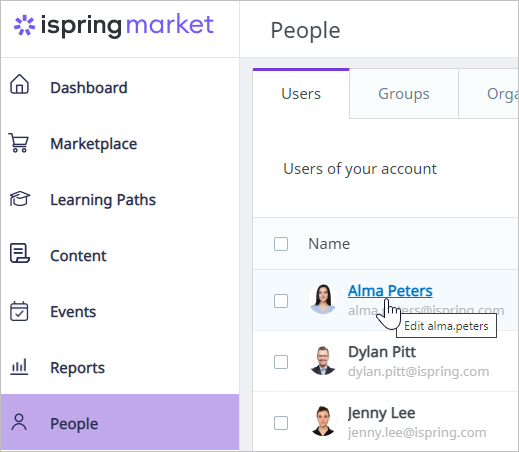The image size is (519, 452).
Task: Tick the select-all checkbox beside Name
Action: point(281,244)
